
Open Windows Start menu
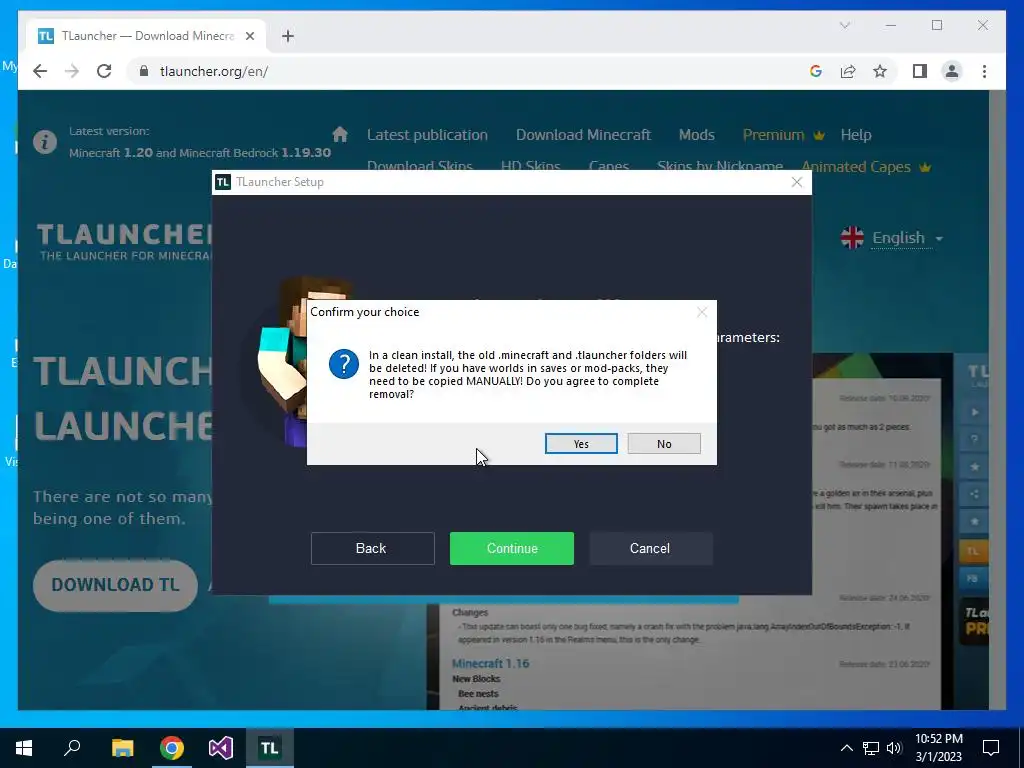coord(24,748)
